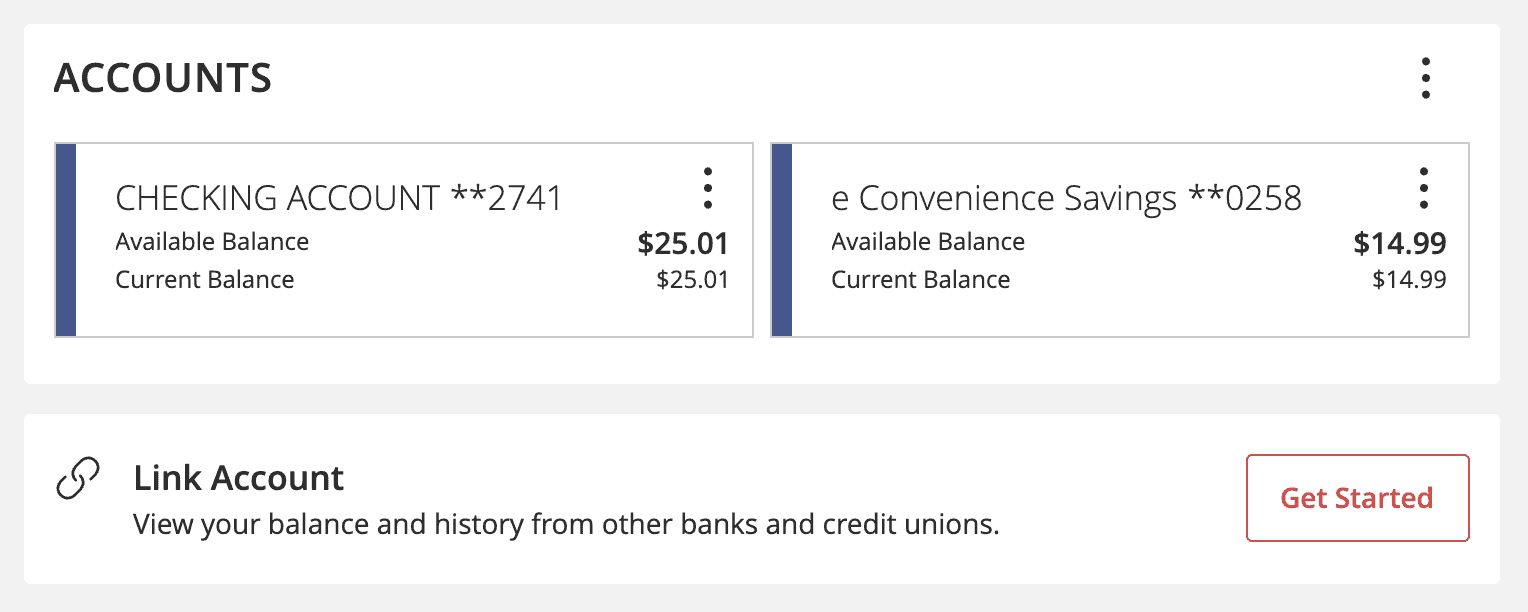
Task: Click the $25.01 available balance amount
Action: (683, 243)
